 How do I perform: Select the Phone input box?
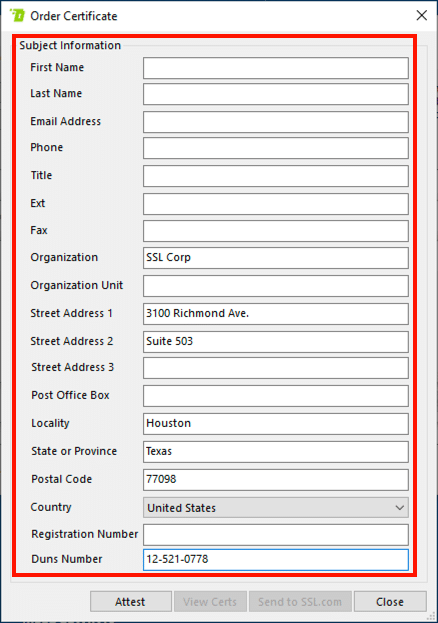(275, 148)
